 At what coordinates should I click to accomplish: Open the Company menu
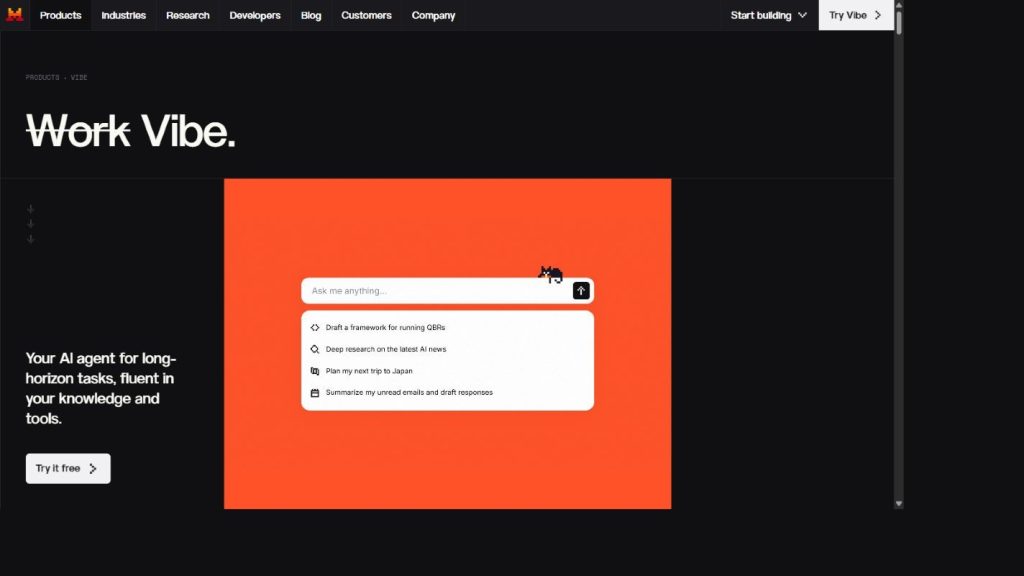point(433,15)
